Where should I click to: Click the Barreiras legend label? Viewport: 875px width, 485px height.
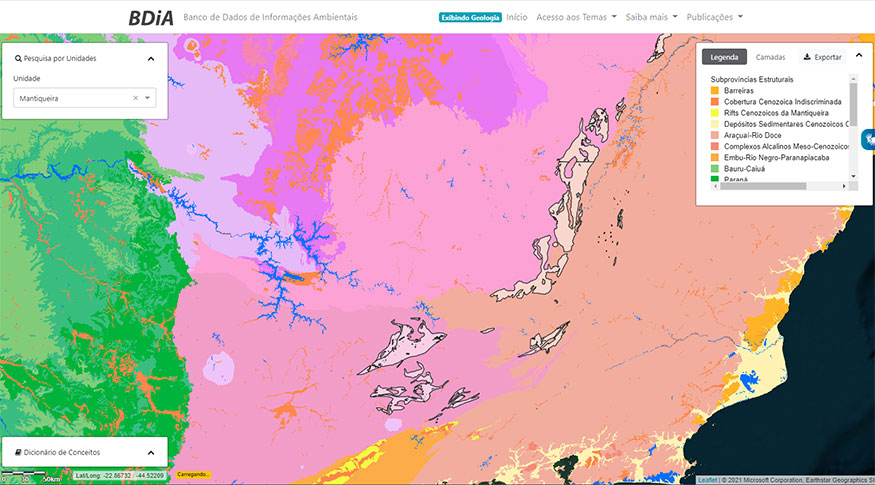[x=739, y=90]
